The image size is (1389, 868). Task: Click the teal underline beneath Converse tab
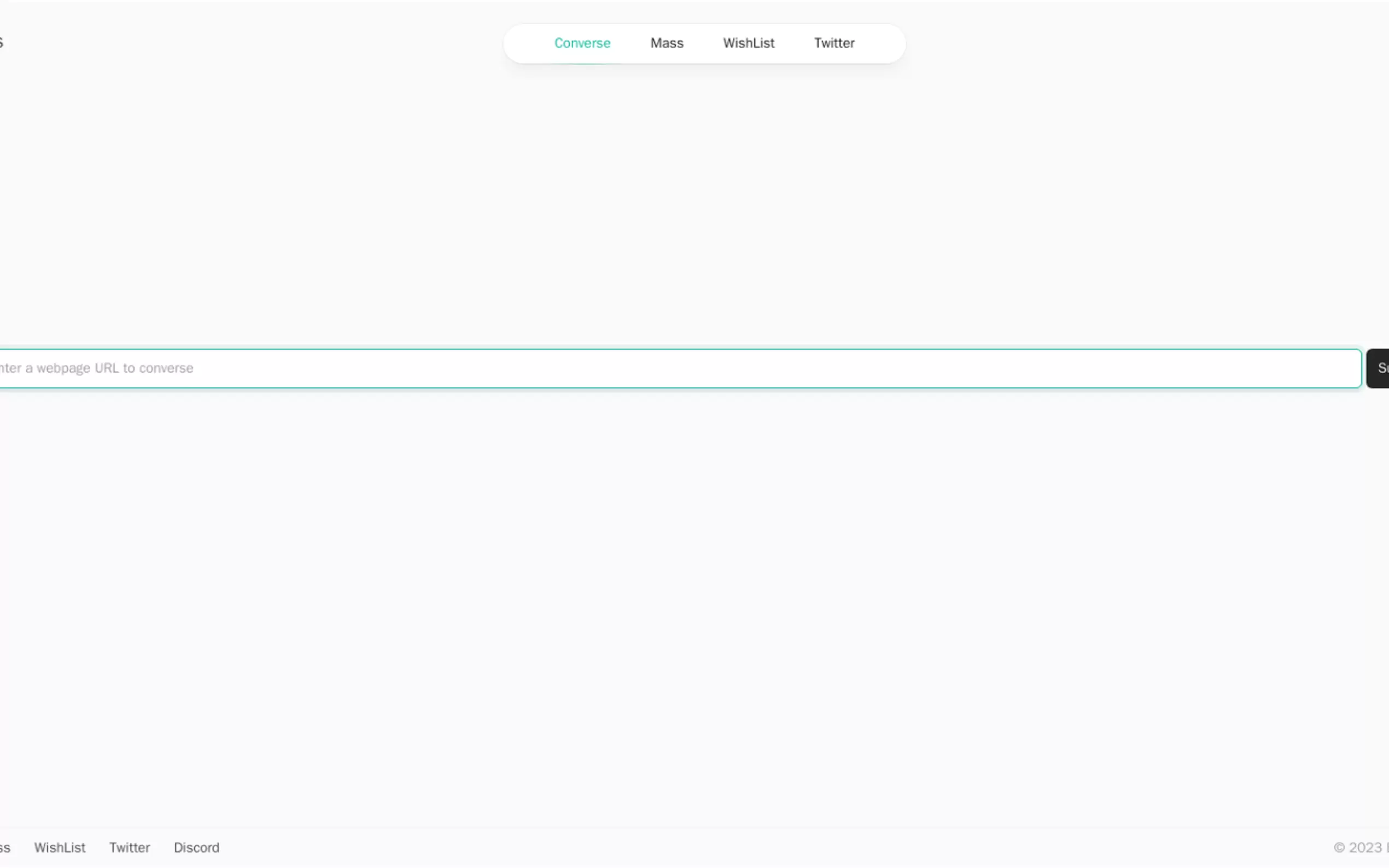pyautogui.click(x=582, y=63)
